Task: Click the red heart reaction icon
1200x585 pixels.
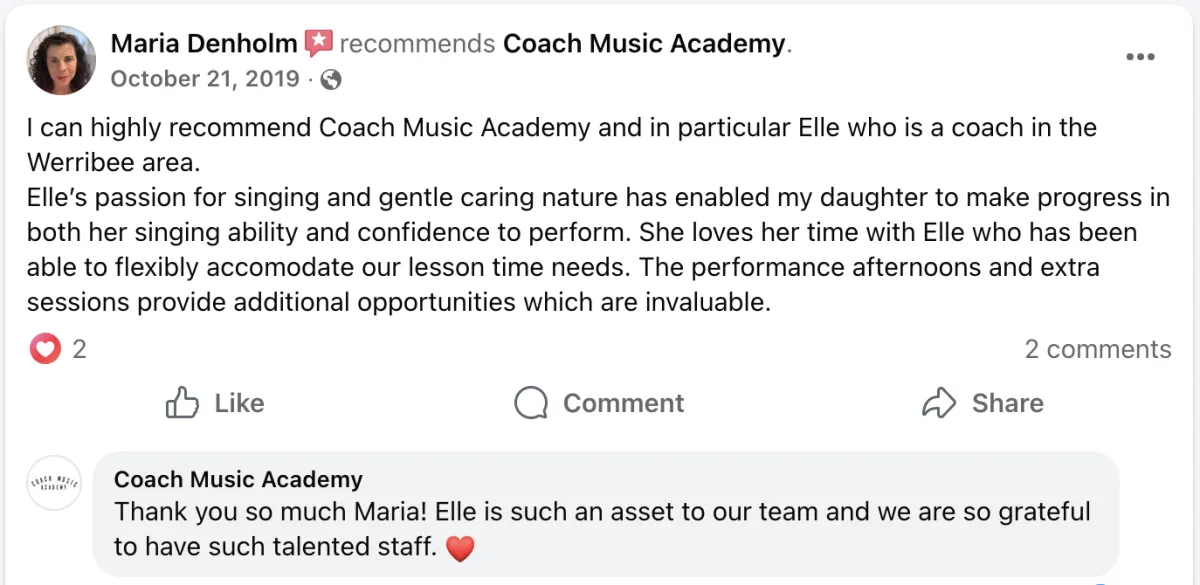Action: pos(45,349)
